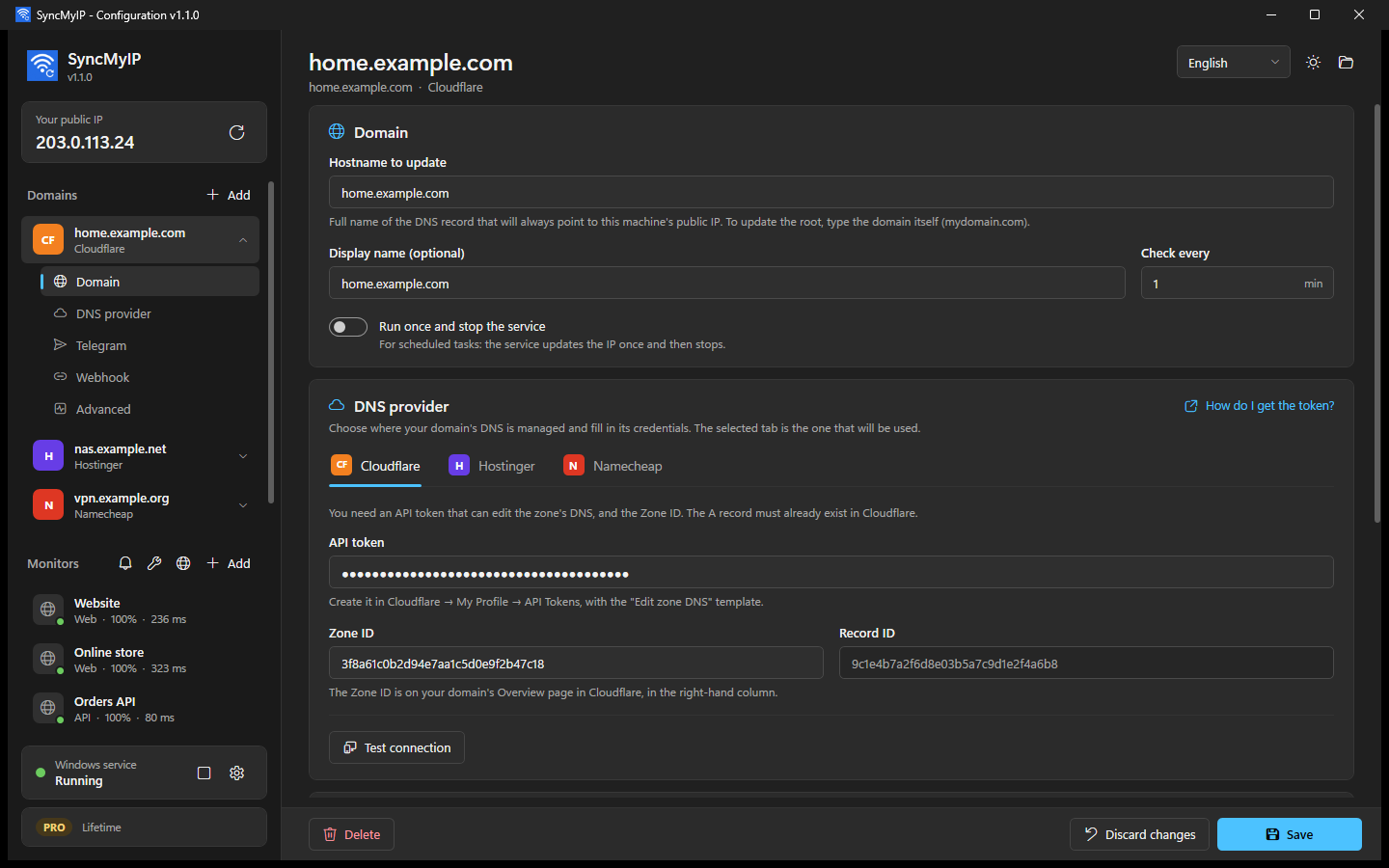
Task: Click the Zone ID field
Action: [576, 663]
